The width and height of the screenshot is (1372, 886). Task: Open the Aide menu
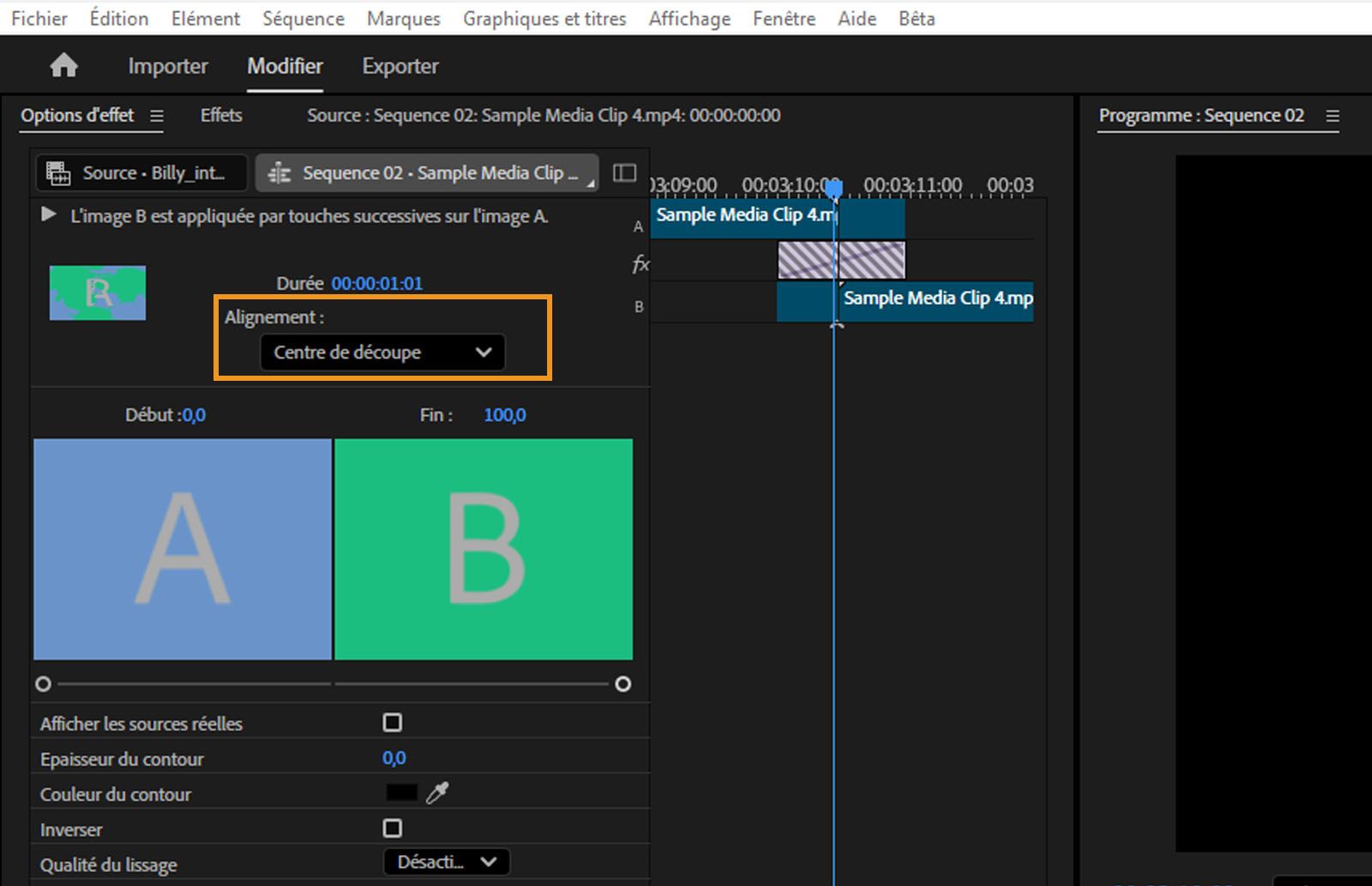[857, 18]
